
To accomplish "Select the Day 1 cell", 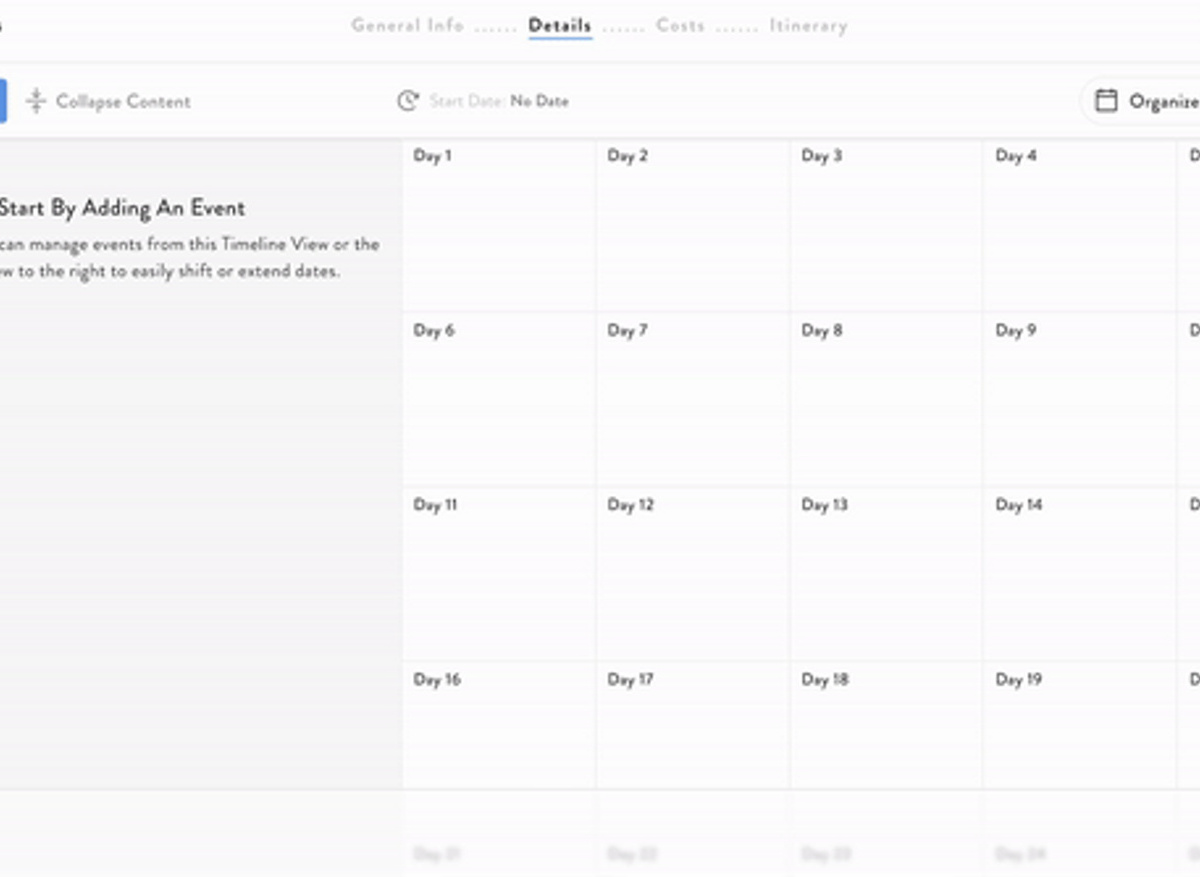I will click(x=498, y=225).
